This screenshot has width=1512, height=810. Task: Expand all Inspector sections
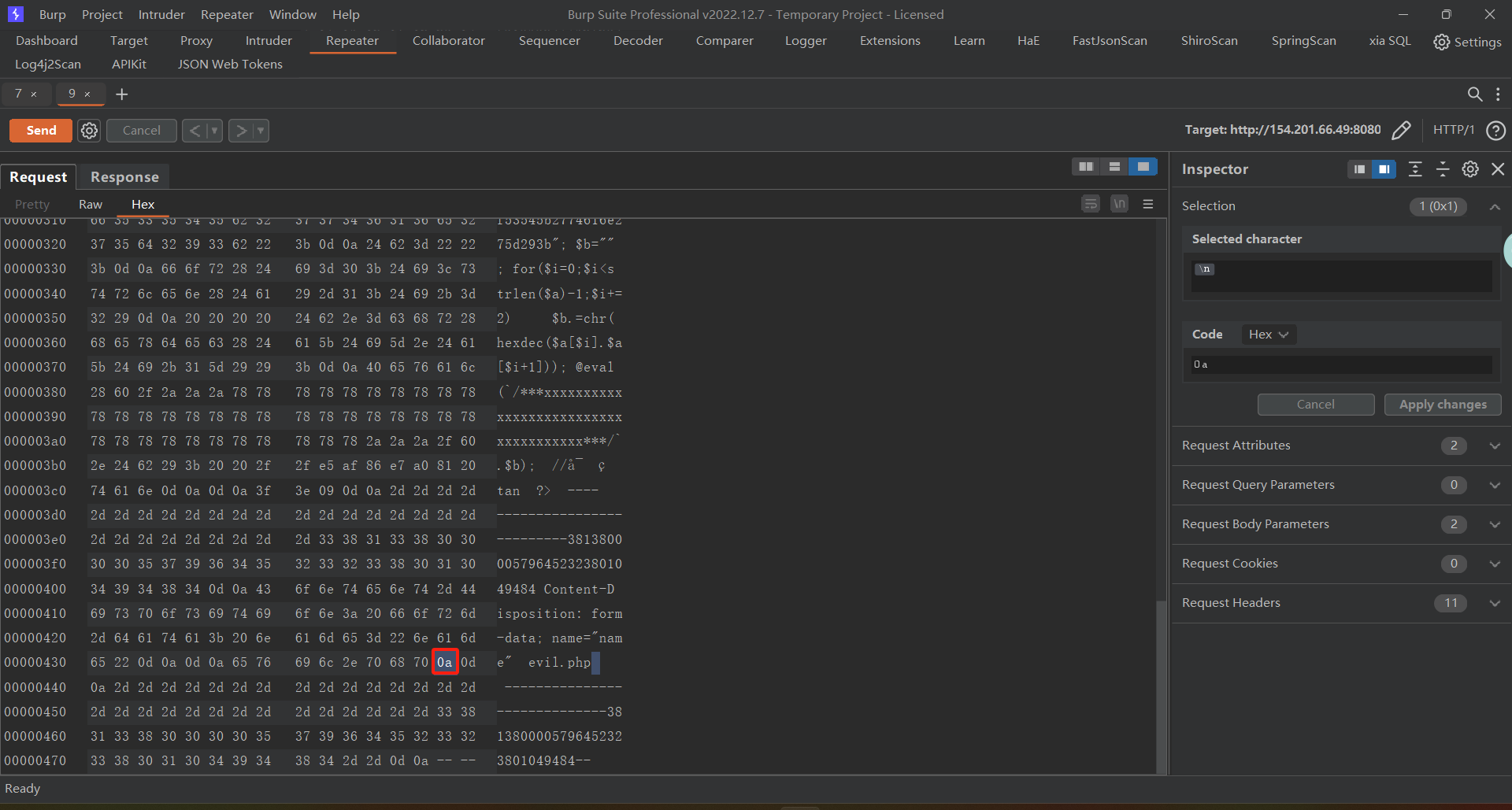pos(1415,169)
